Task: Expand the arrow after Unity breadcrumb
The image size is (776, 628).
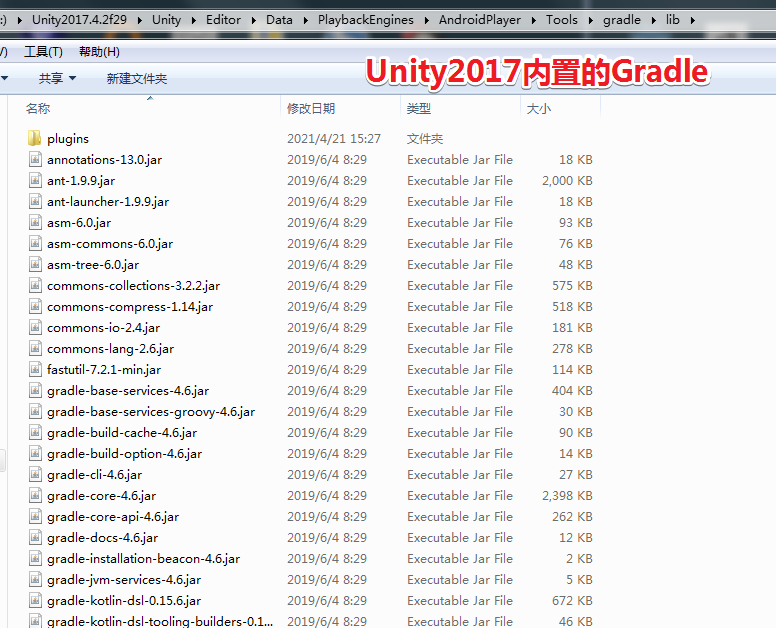Action: tap(194, 20)
